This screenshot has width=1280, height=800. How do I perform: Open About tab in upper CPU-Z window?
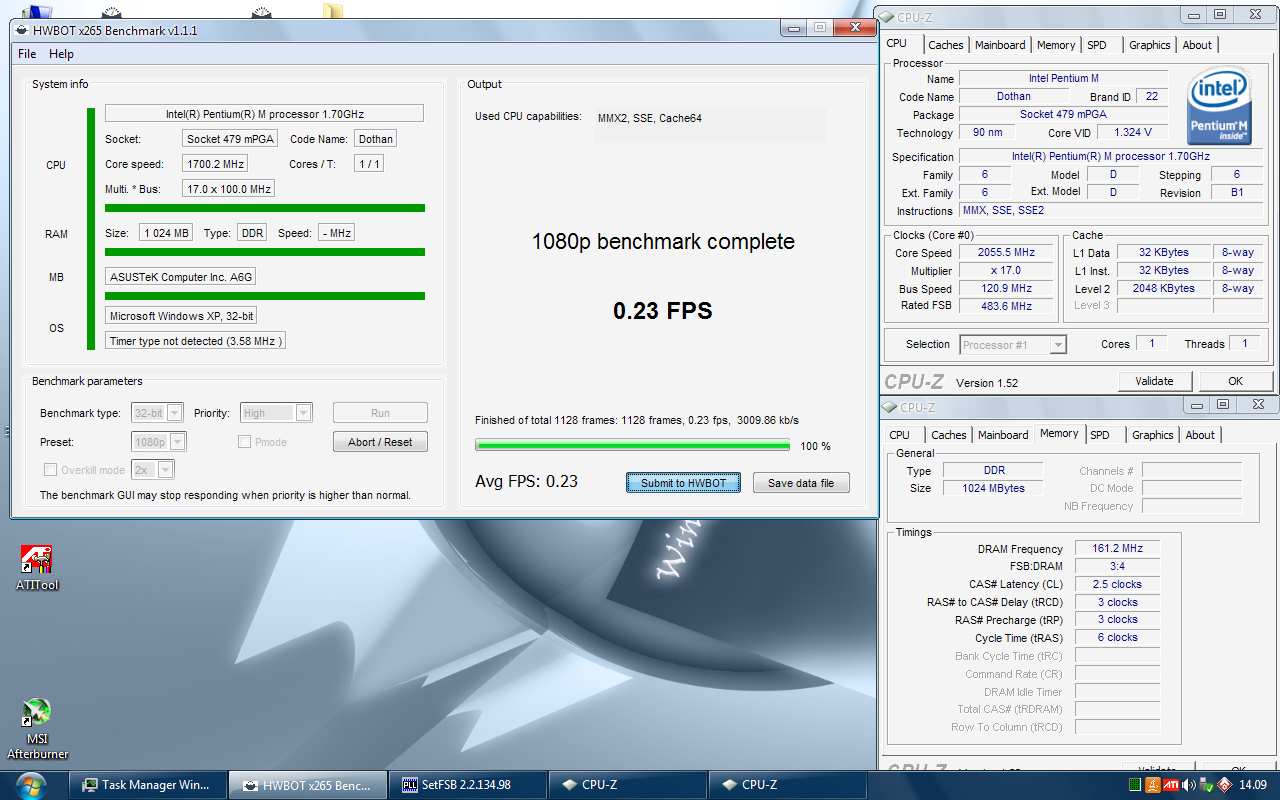point(1197,45)
